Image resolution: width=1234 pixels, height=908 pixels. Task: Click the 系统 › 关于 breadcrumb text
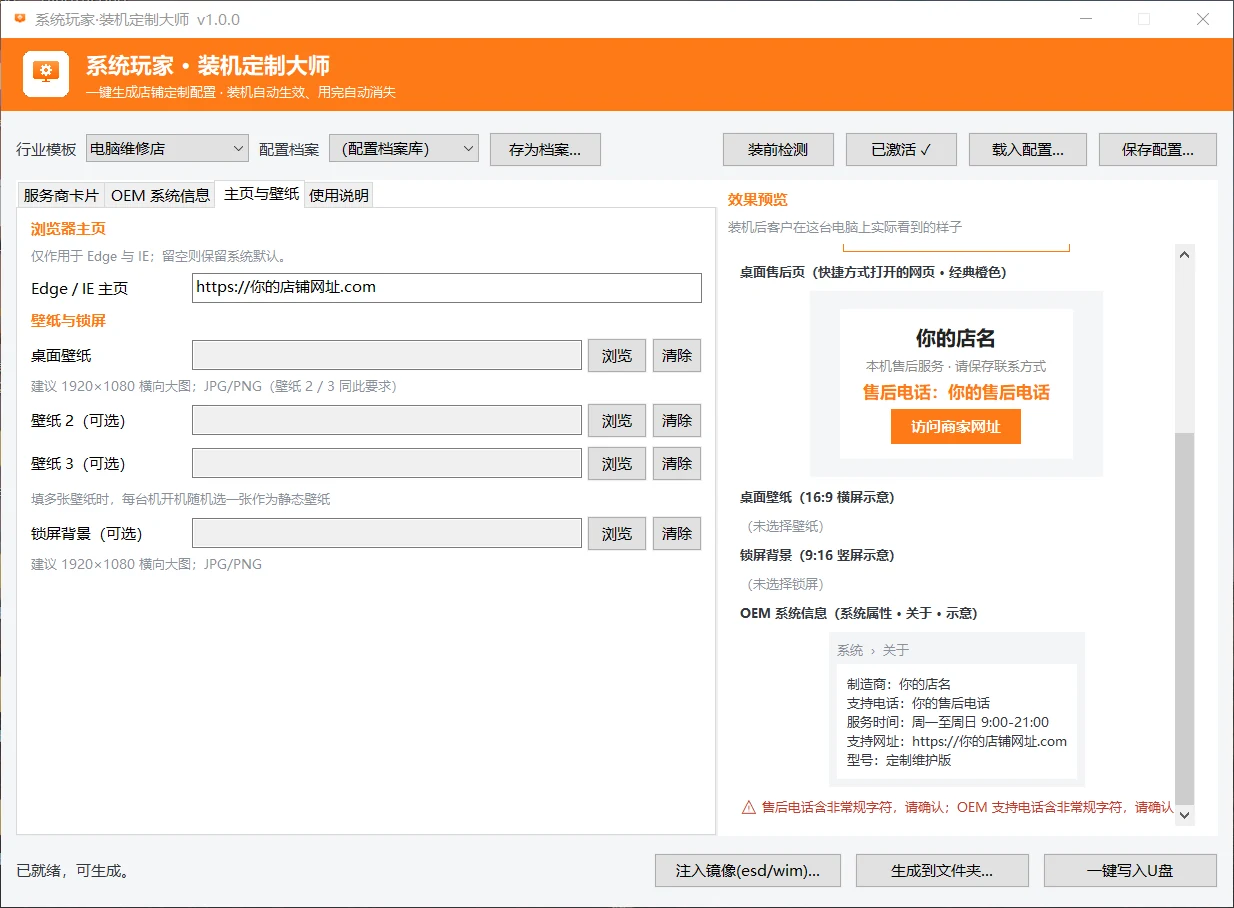click(873, 650)
